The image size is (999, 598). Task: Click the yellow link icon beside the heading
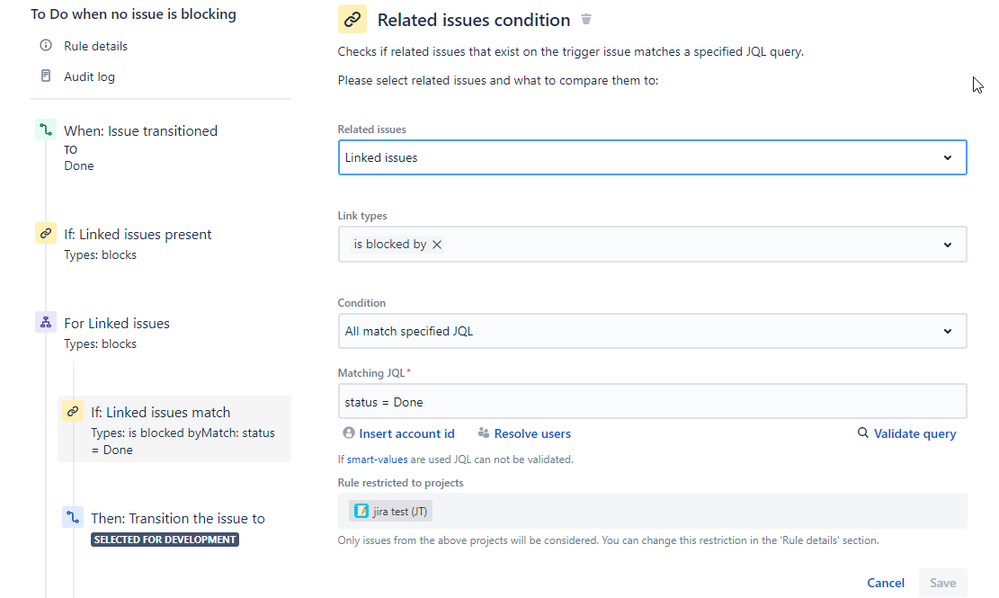(x=352, y=20)
